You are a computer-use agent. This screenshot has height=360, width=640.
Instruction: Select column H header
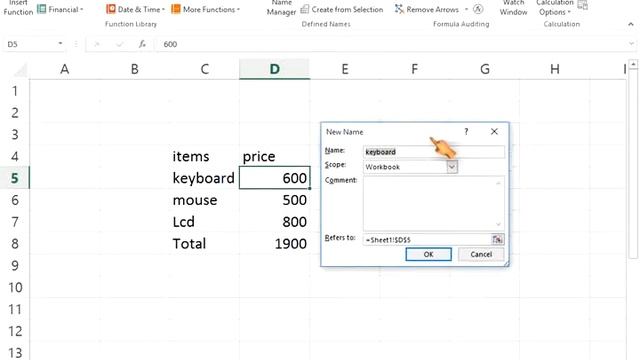pyautogui.click(x=555, y=69)
